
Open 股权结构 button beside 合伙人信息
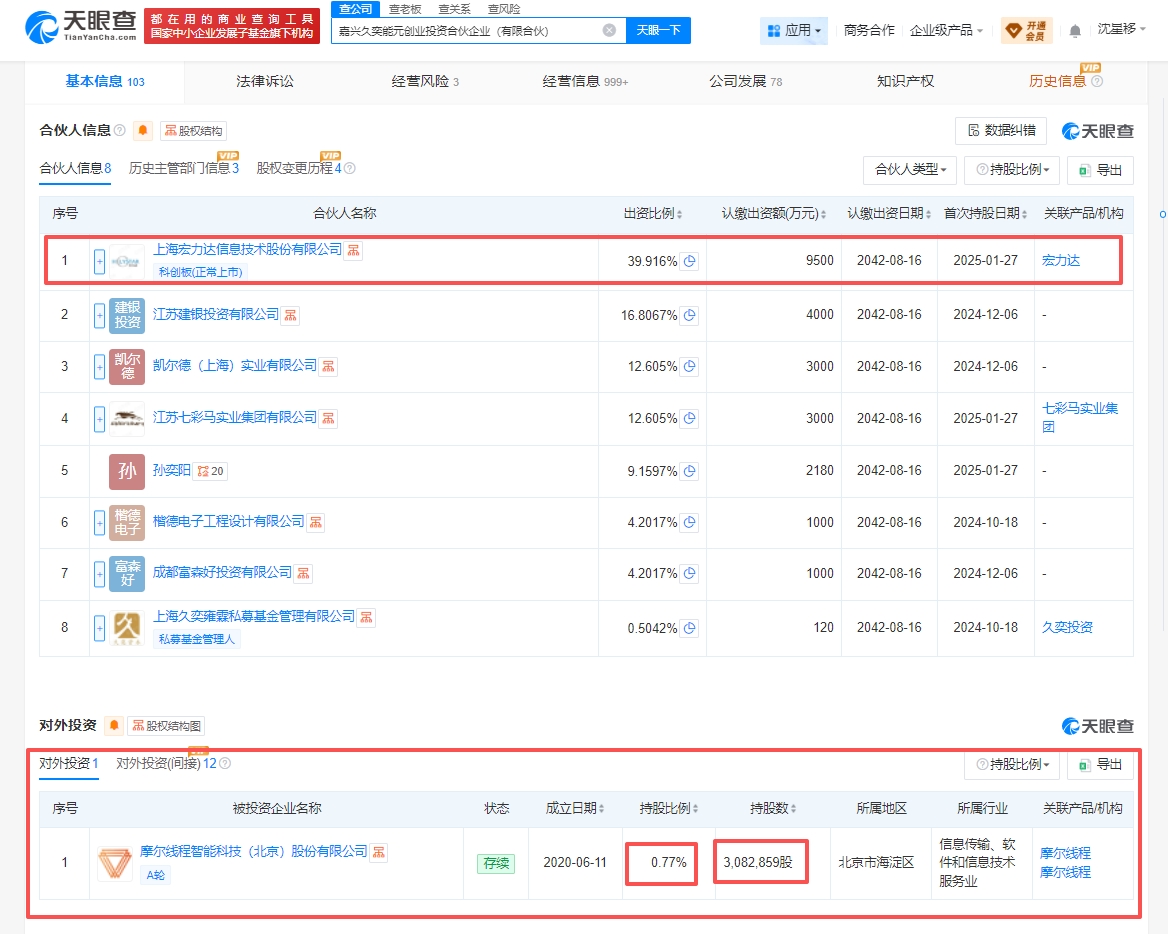click(194, 130)
